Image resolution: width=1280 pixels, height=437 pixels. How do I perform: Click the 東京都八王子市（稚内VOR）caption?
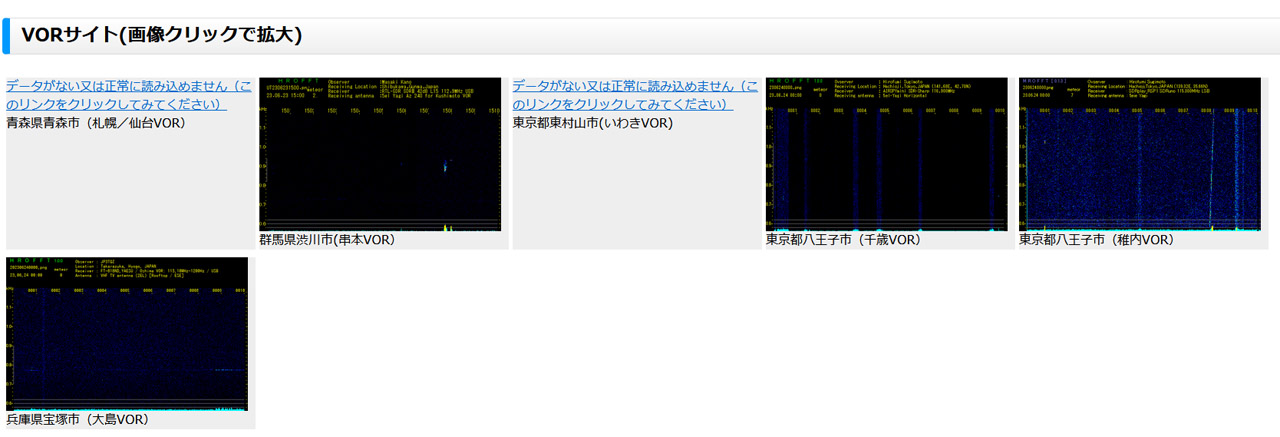tap(1096, 240)
